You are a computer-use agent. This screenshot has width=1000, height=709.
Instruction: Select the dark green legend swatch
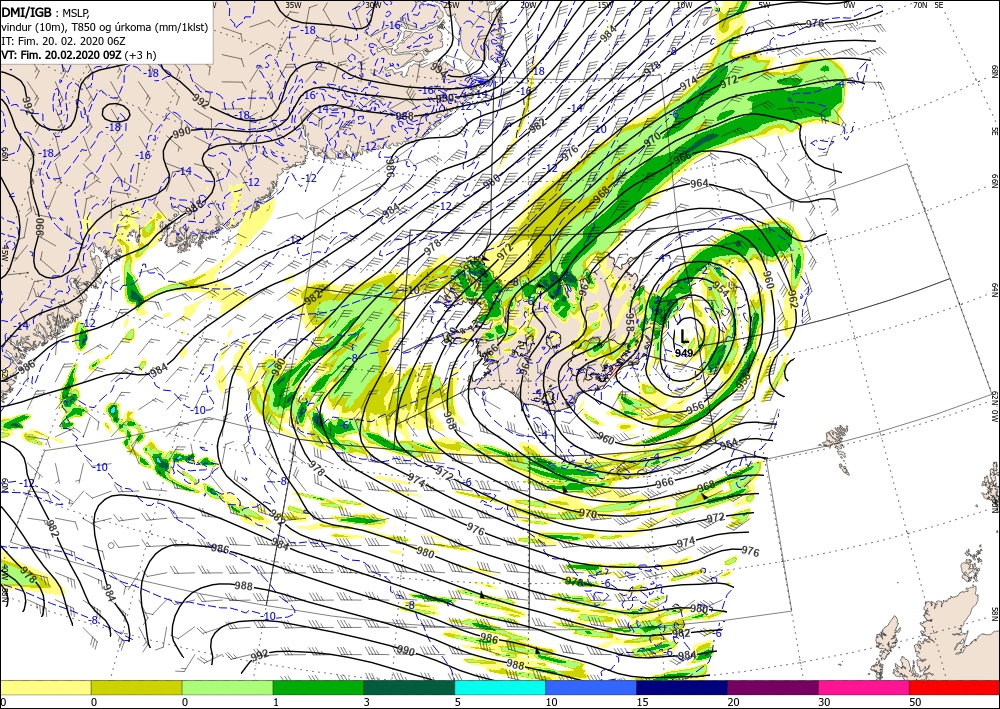point(409,687)
